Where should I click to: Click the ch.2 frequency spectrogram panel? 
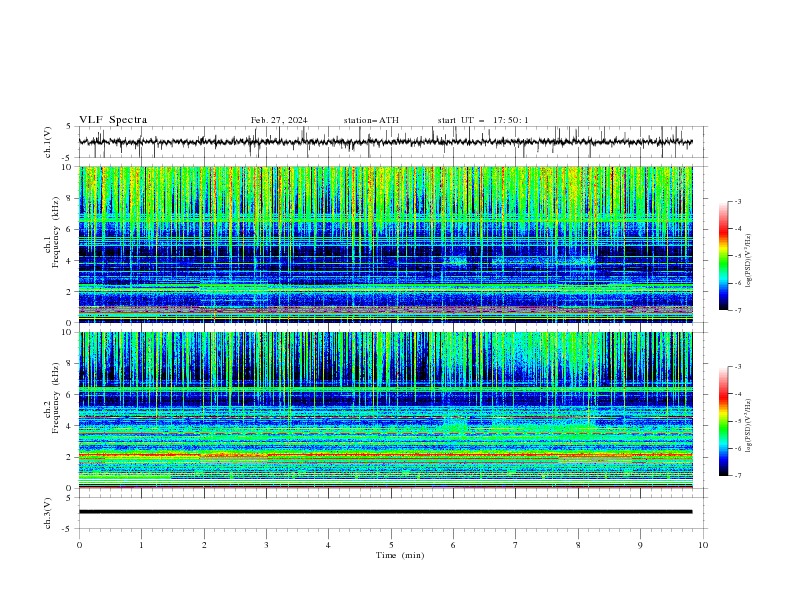385,410
